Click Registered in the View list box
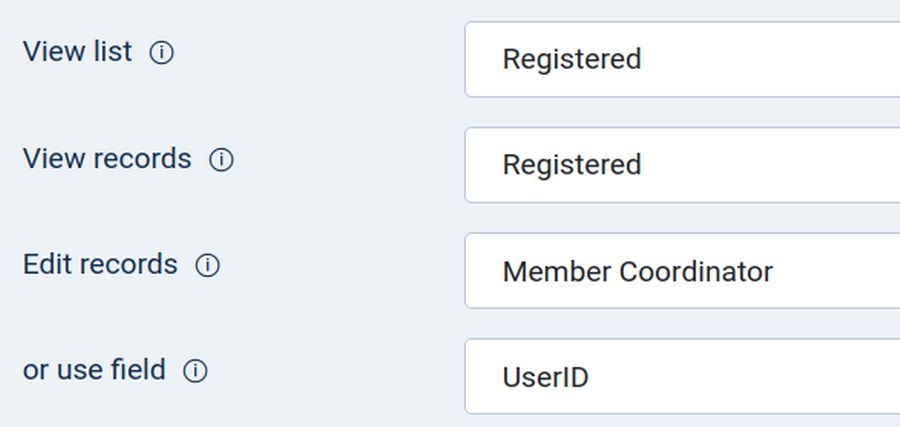The width and height of the screenshot is (900, 427). tap(571, 60)
